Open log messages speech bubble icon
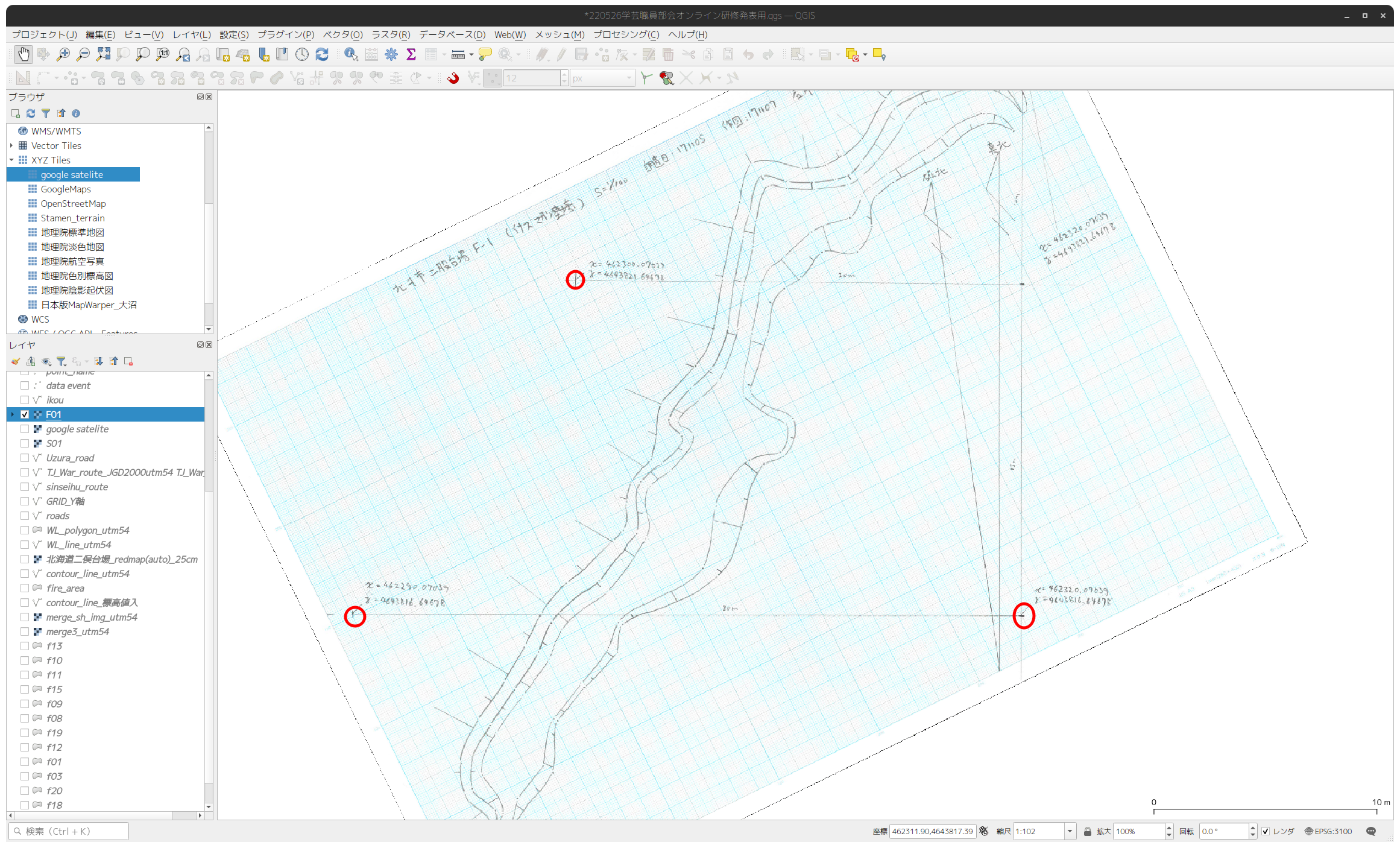 [x=1371, y=831]
